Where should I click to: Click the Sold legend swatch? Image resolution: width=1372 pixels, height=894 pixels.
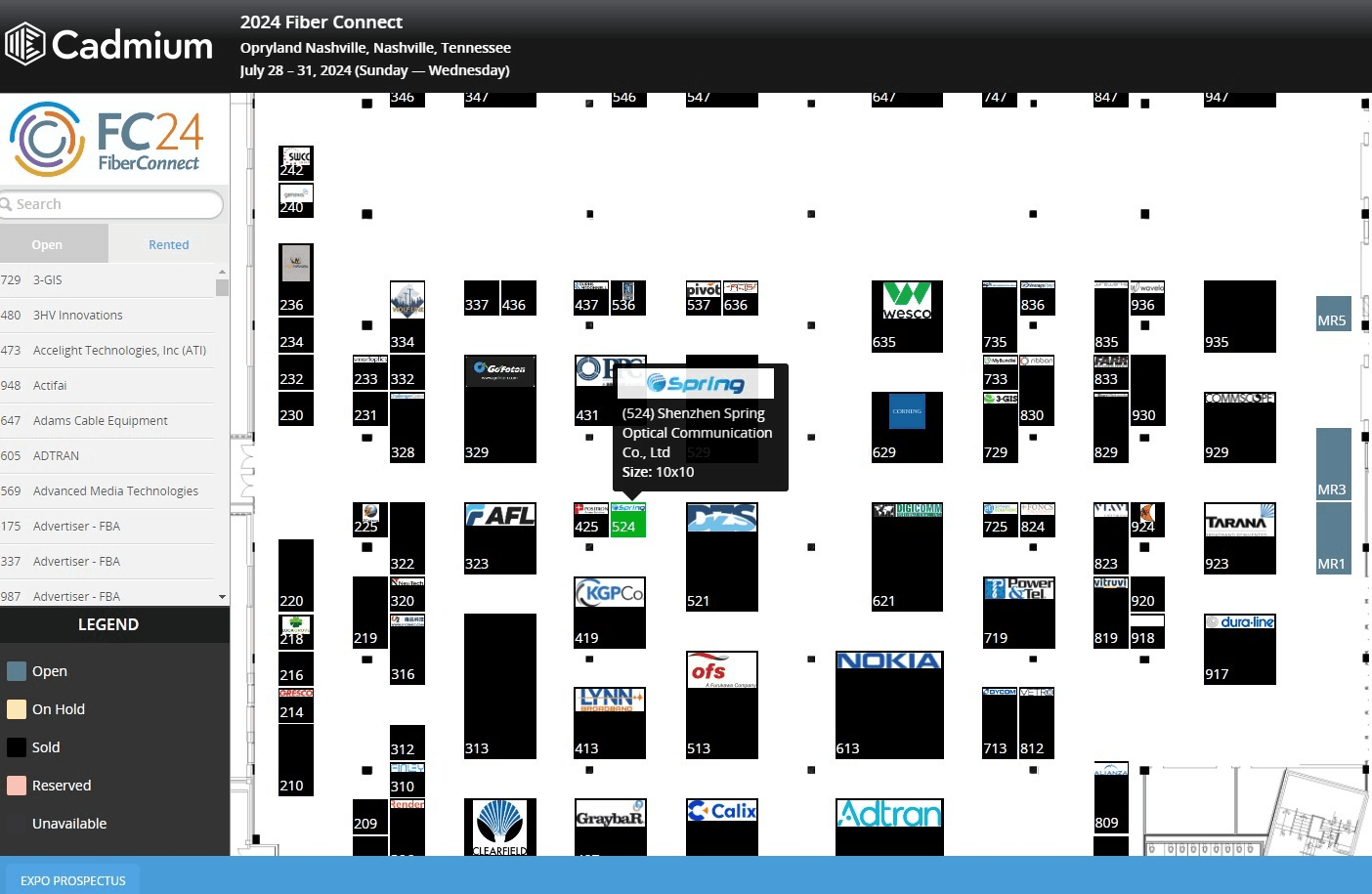click(x=17, y=747)
